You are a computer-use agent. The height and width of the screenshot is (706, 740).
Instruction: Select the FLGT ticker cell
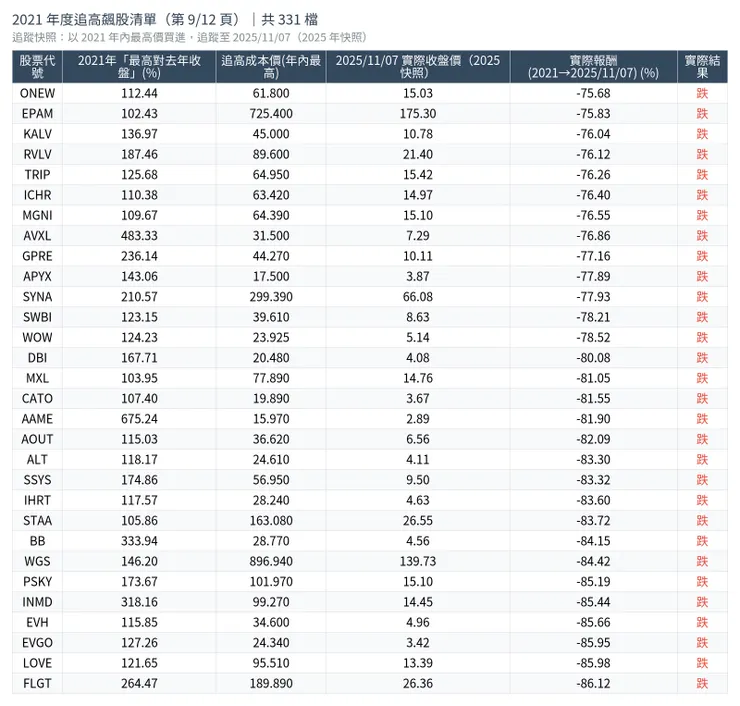(x=37, y=683)
